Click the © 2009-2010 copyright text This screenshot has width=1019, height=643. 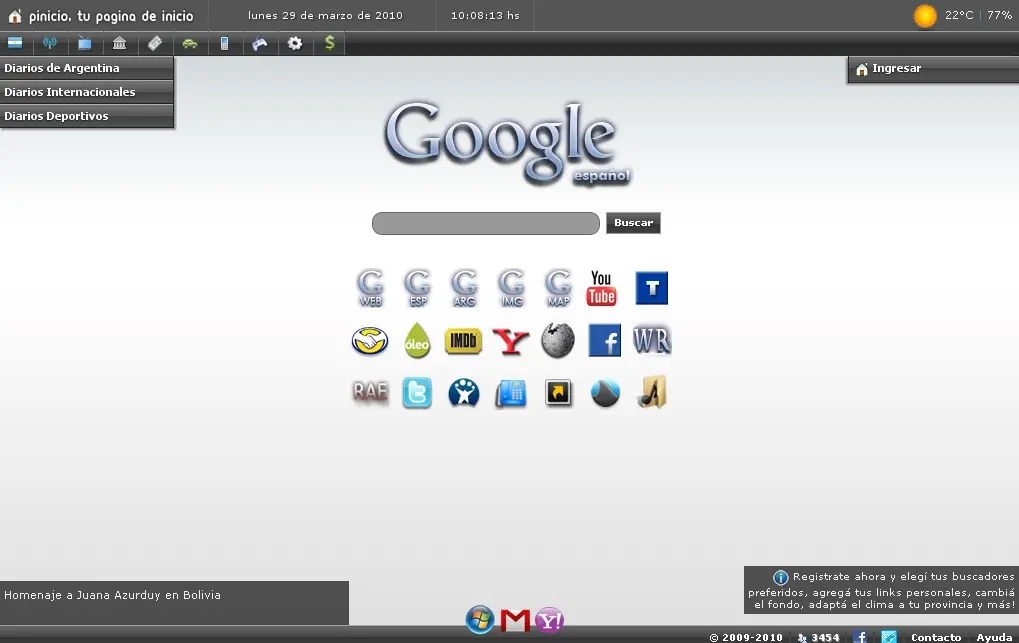point(746,638)
